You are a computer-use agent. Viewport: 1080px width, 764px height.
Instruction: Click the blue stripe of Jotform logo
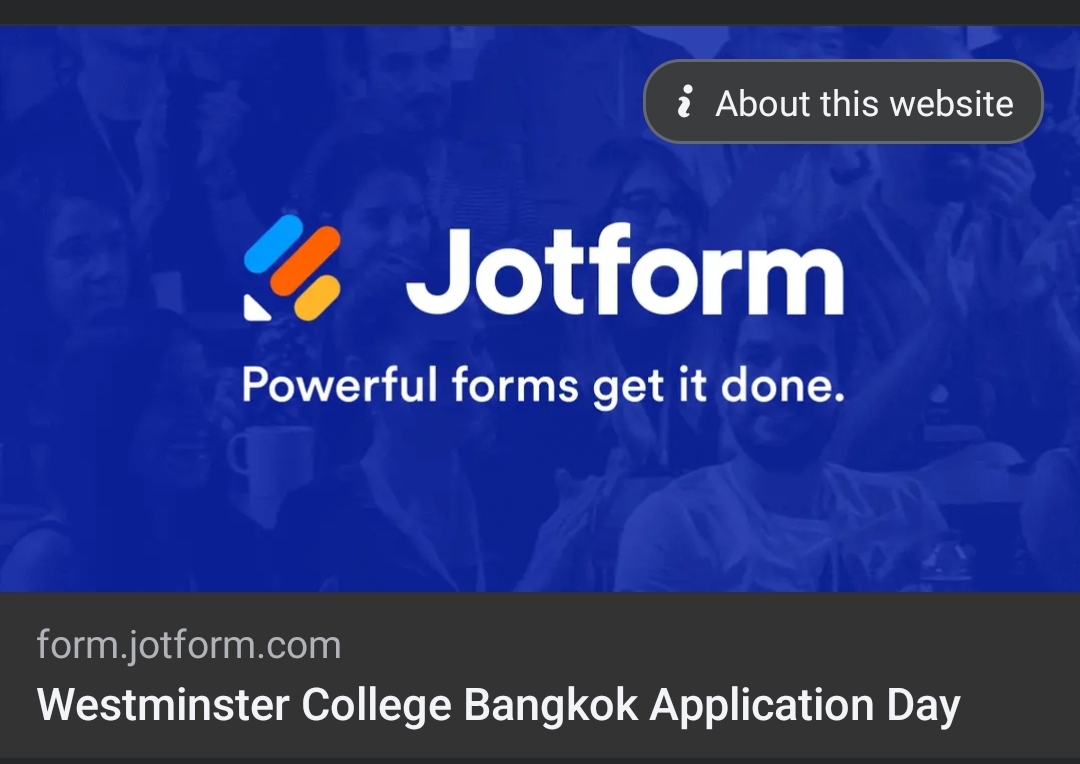click(274, 243)
